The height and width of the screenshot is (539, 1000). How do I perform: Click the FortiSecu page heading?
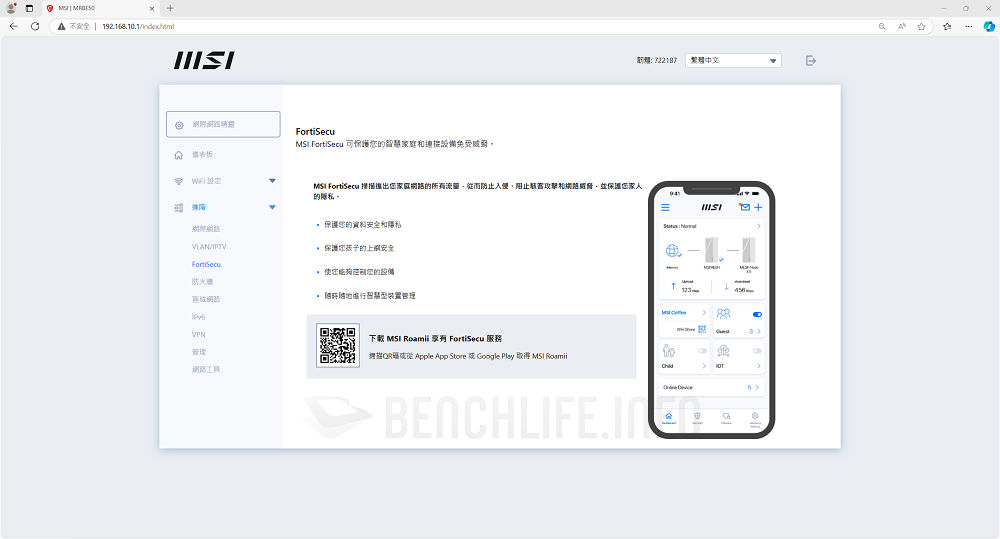pos(315,131)
